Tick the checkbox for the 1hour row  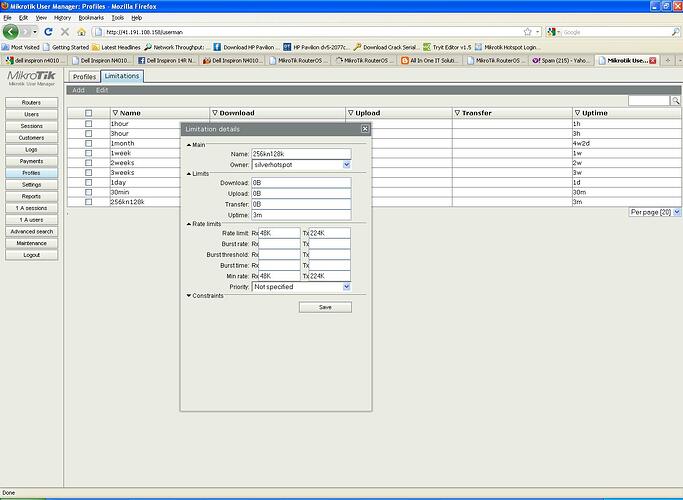[x=89, y=123]
